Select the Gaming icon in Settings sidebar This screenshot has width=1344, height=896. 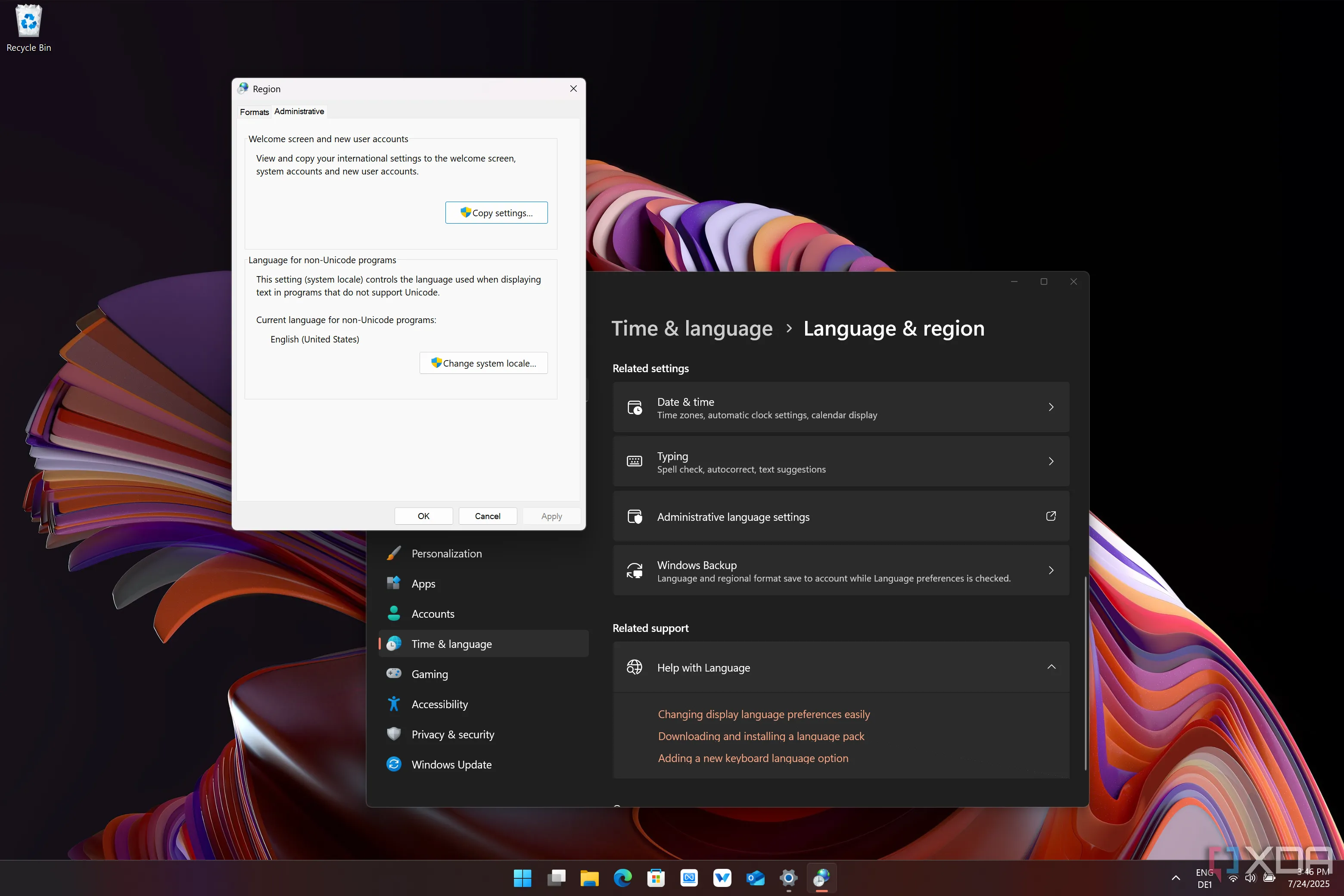[x=394, y=674]
